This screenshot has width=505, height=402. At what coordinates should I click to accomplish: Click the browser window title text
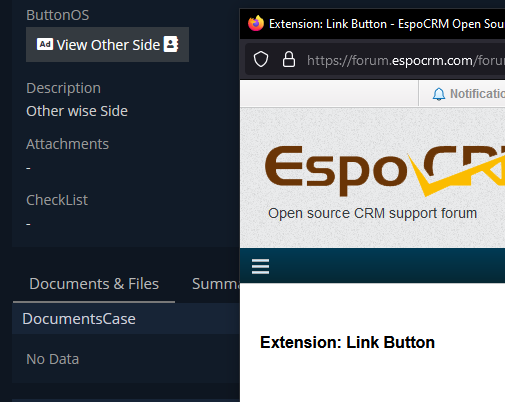pyautogui.click(x=387, y=24)
